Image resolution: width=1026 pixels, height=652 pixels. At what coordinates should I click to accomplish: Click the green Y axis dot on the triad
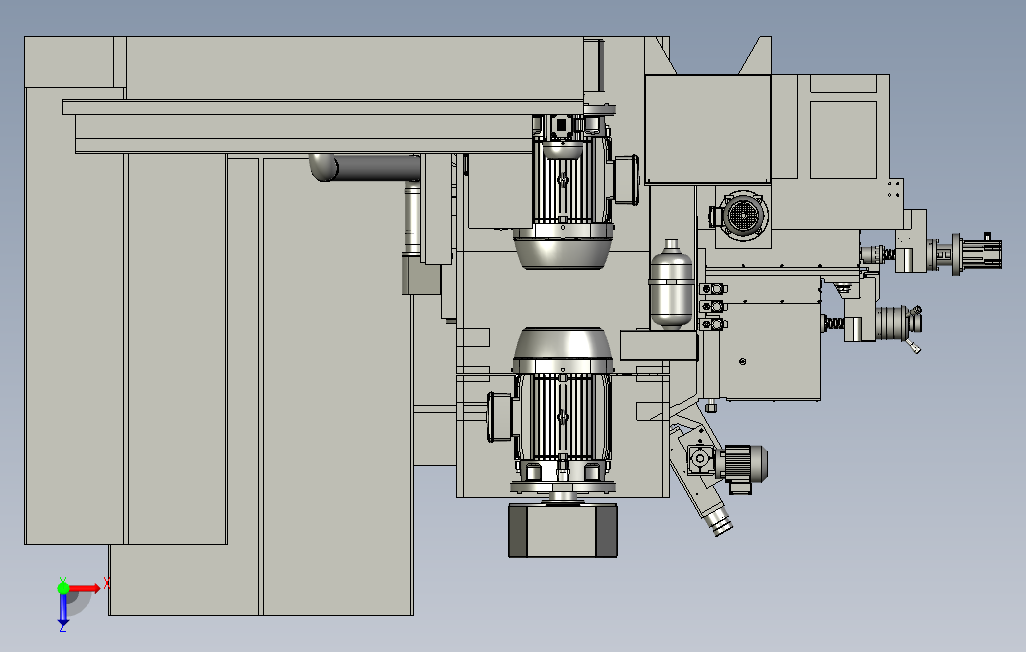[x=63, y=588]
